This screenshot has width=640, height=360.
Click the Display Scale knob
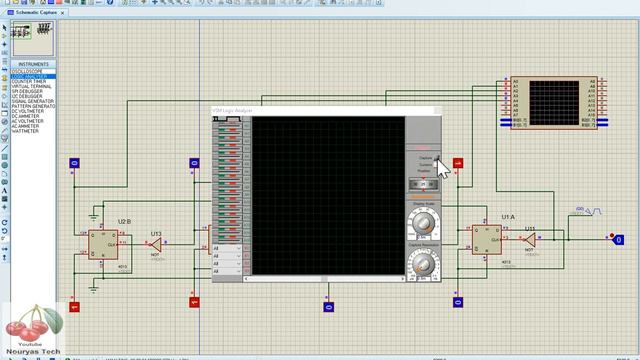point(423,223)
